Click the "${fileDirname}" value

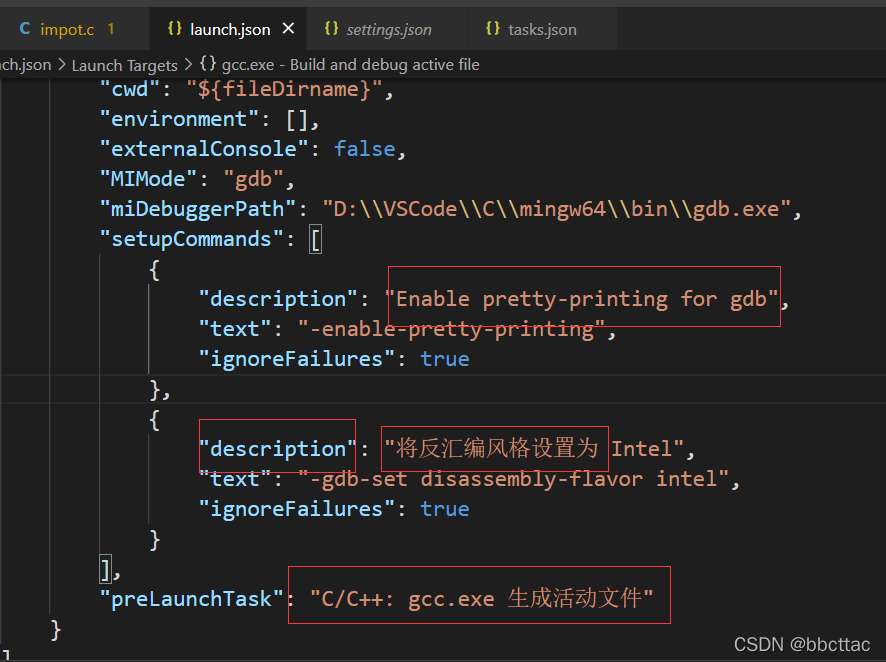pos(284,89)
